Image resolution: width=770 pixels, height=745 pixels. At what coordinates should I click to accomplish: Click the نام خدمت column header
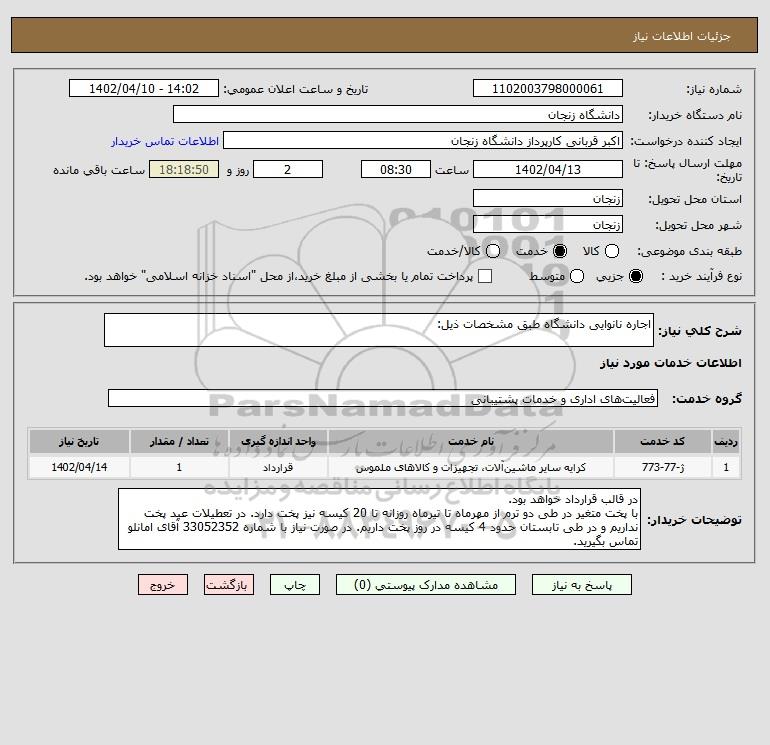(470, 441)
